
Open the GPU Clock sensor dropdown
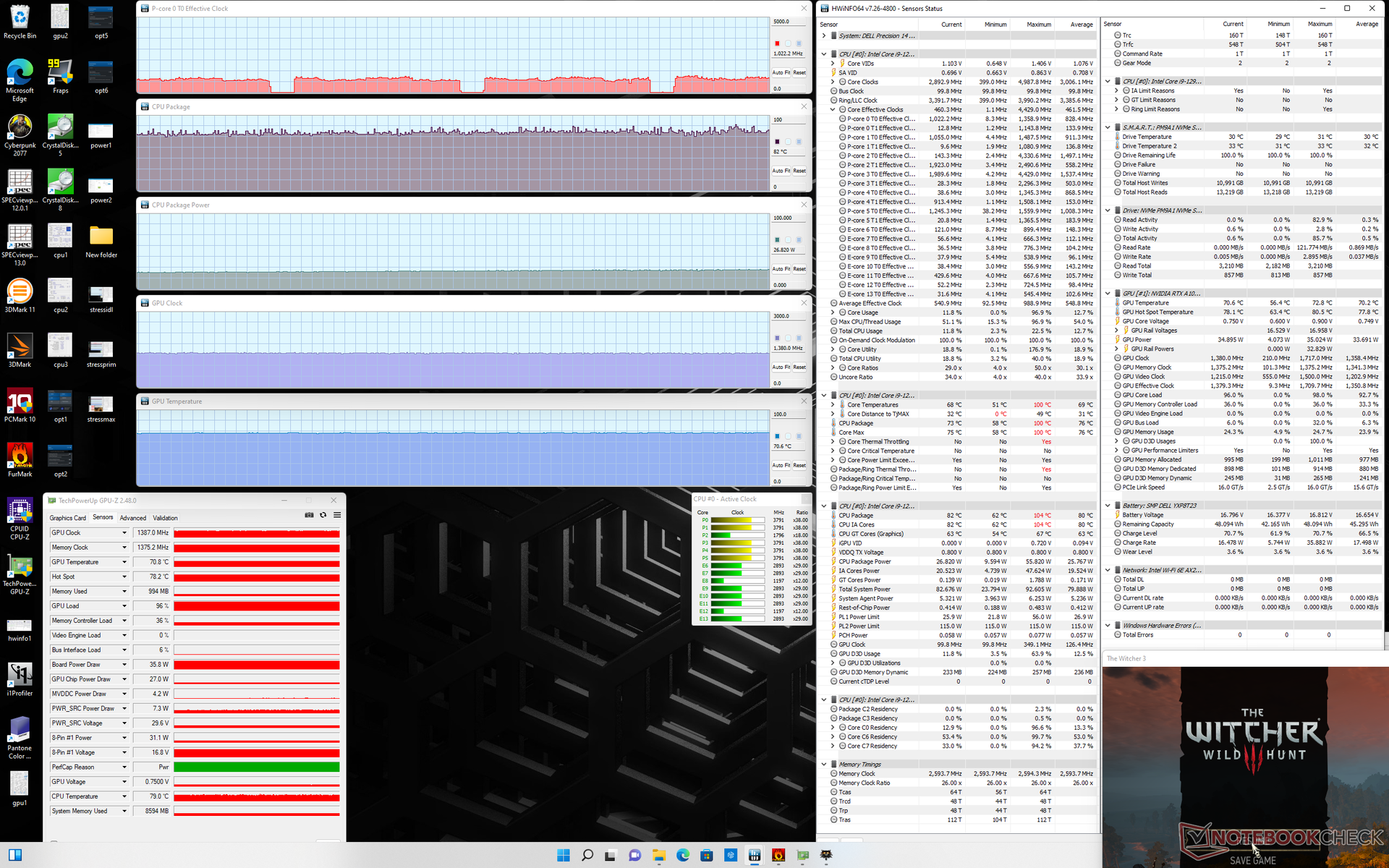pos(124,533)
